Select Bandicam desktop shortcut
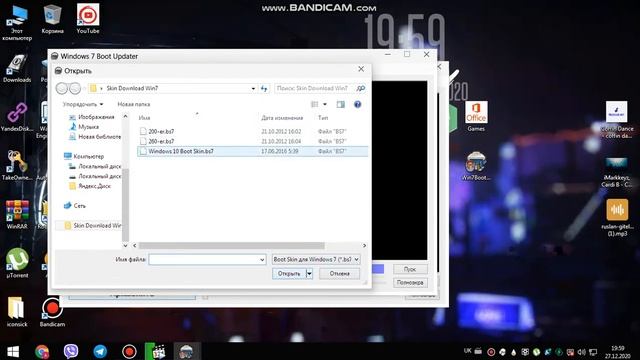This screenshot has width=640, height=360. coord(52,312)
